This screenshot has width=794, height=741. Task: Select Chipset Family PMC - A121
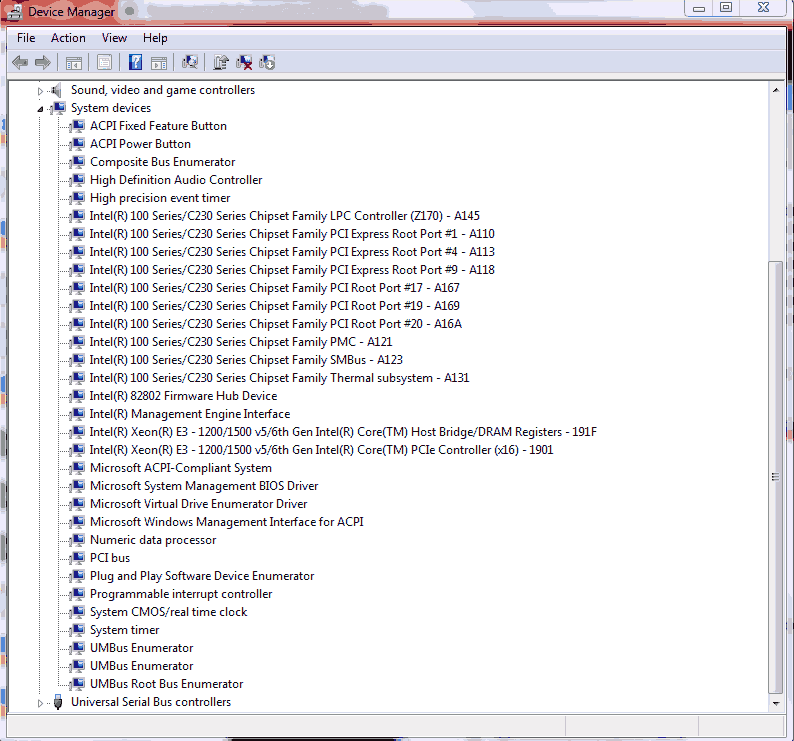(x=241, y=341)
